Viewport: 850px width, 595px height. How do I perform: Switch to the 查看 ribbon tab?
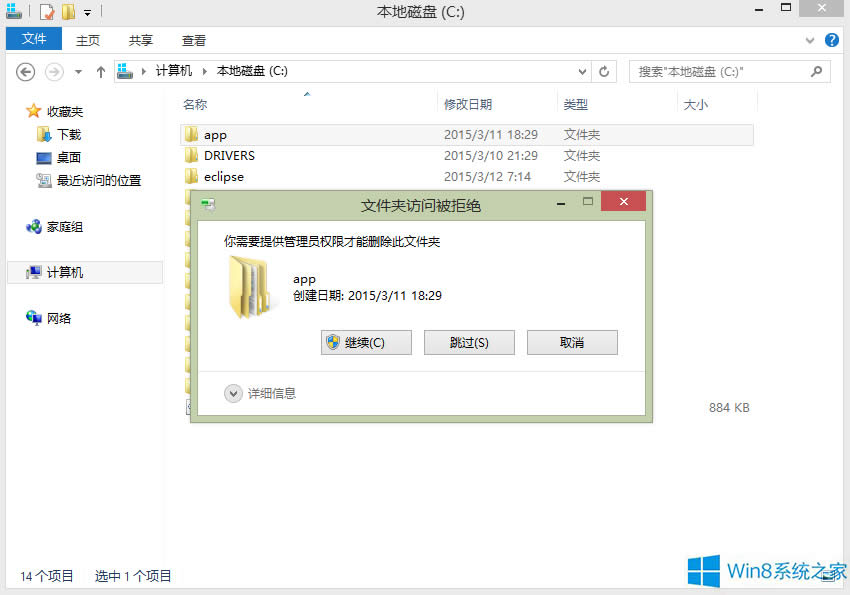(x=193, y=40)
